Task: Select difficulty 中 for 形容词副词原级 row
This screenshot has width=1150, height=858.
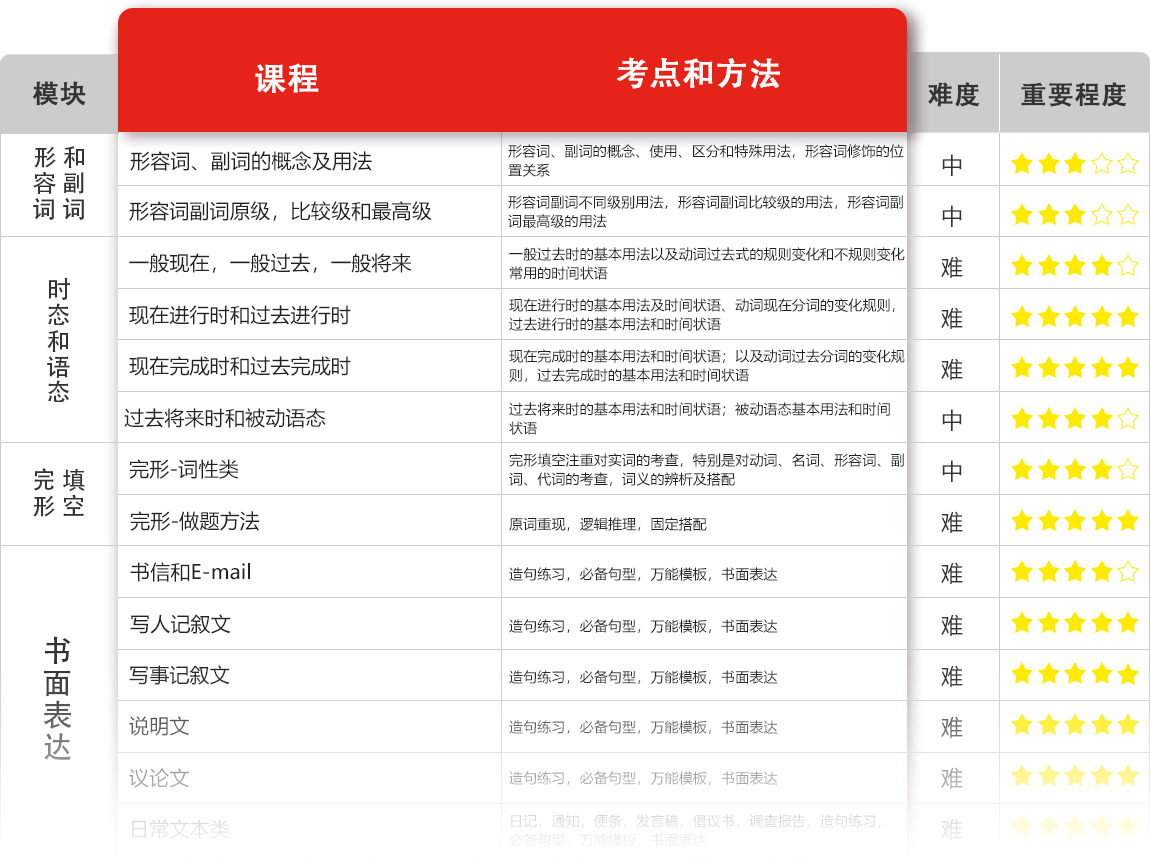Action: point(952,216)
